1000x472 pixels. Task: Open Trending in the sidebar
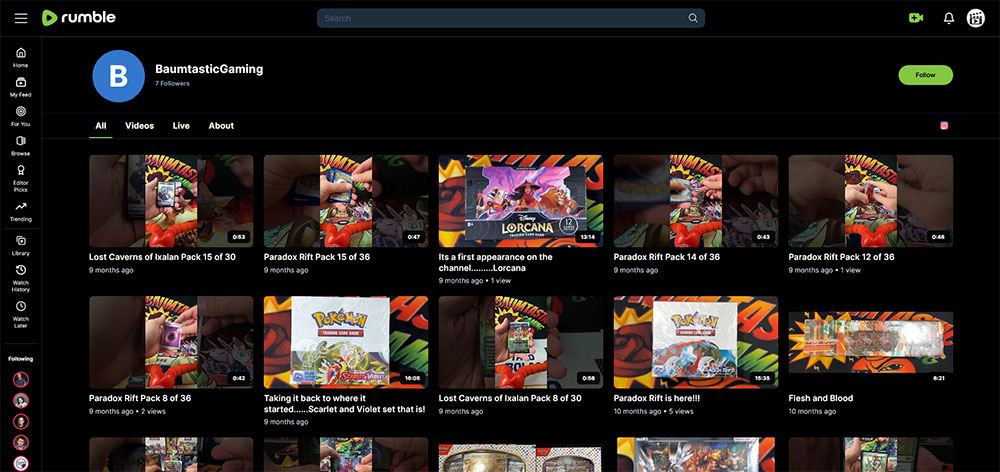pos(20,212)
